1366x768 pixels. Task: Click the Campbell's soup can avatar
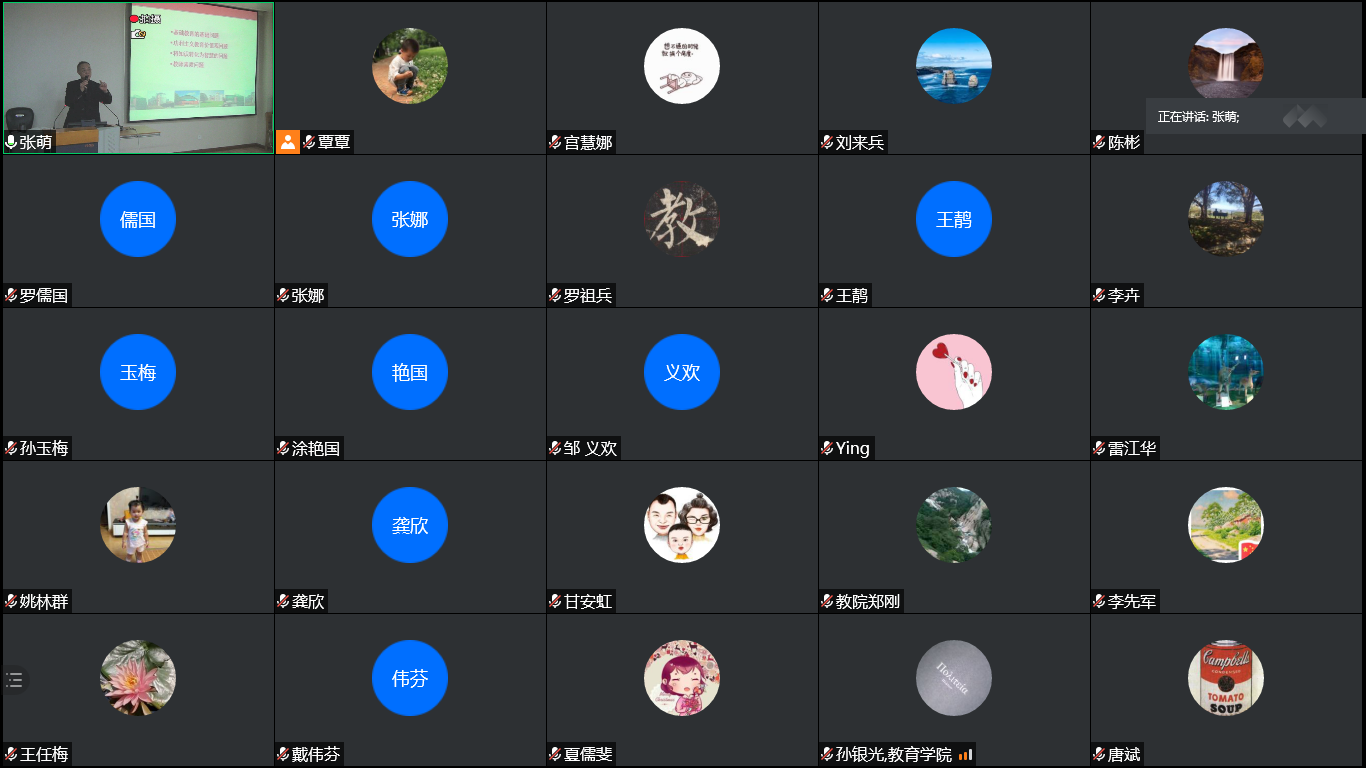coord(1226,678)
